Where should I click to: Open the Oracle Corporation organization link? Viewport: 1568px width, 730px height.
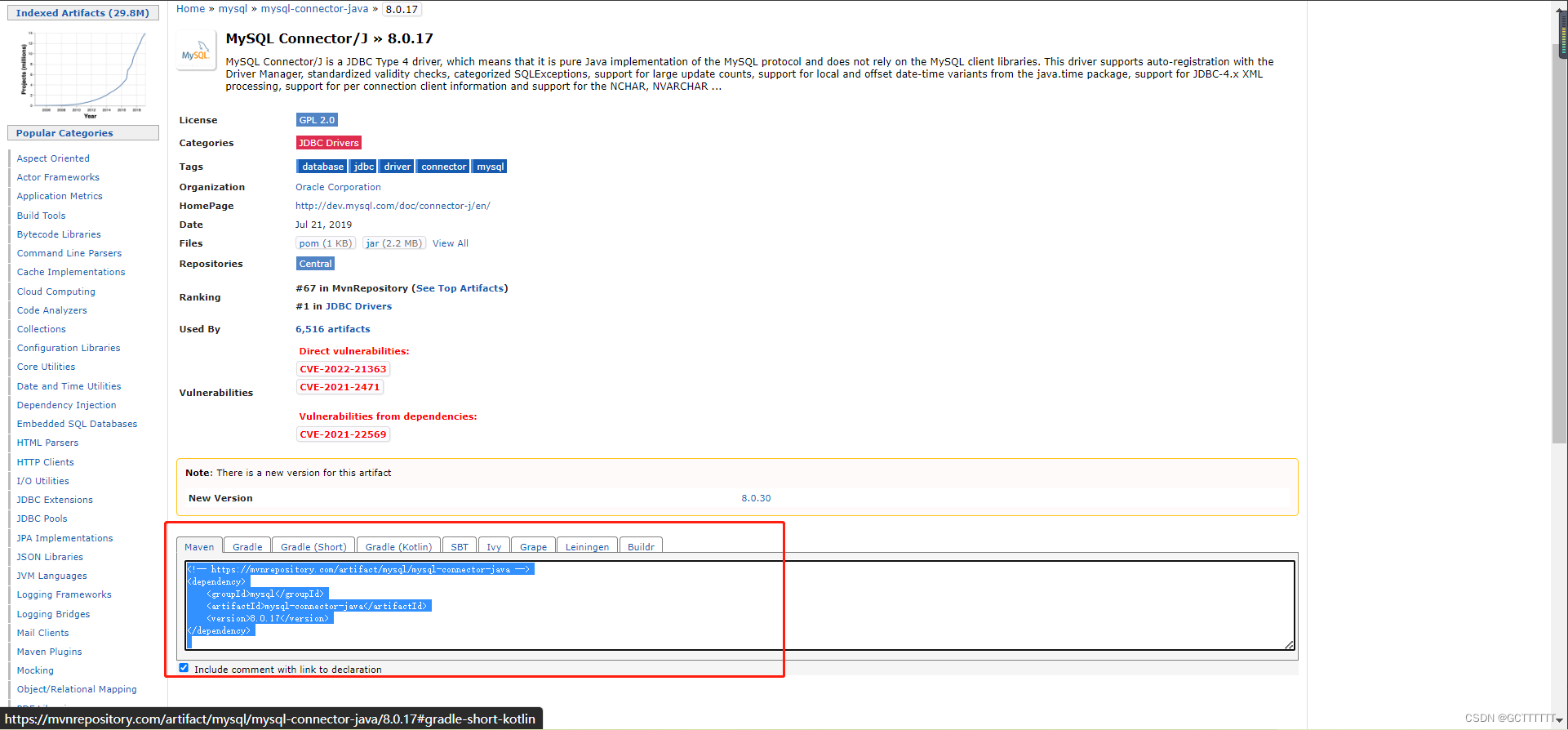click(338, 187)
